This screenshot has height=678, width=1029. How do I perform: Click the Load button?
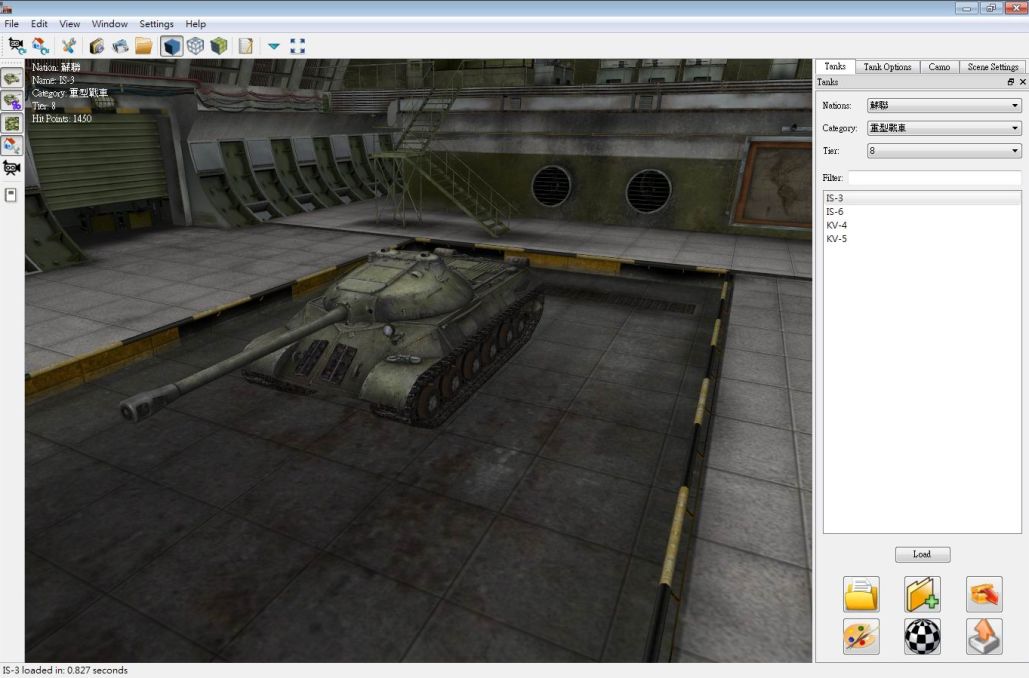pos(921,554)
